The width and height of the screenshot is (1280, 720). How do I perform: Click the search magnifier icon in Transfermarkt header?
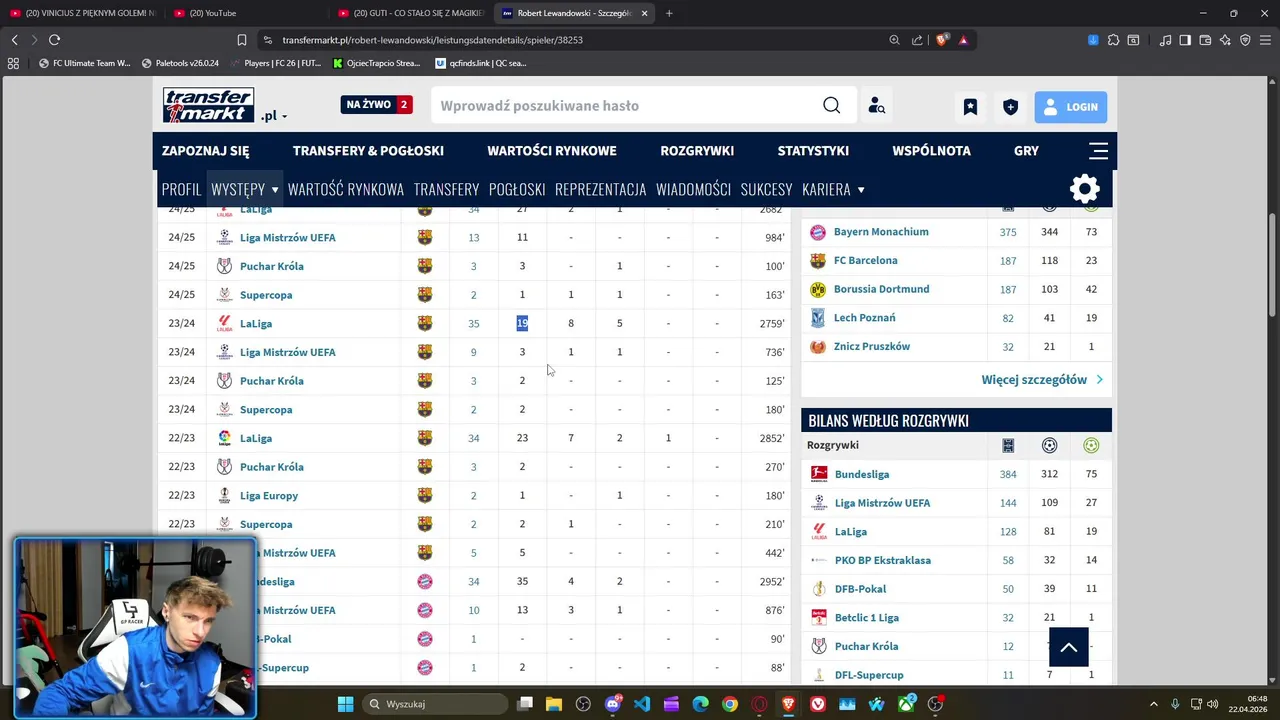coord(832,106)
